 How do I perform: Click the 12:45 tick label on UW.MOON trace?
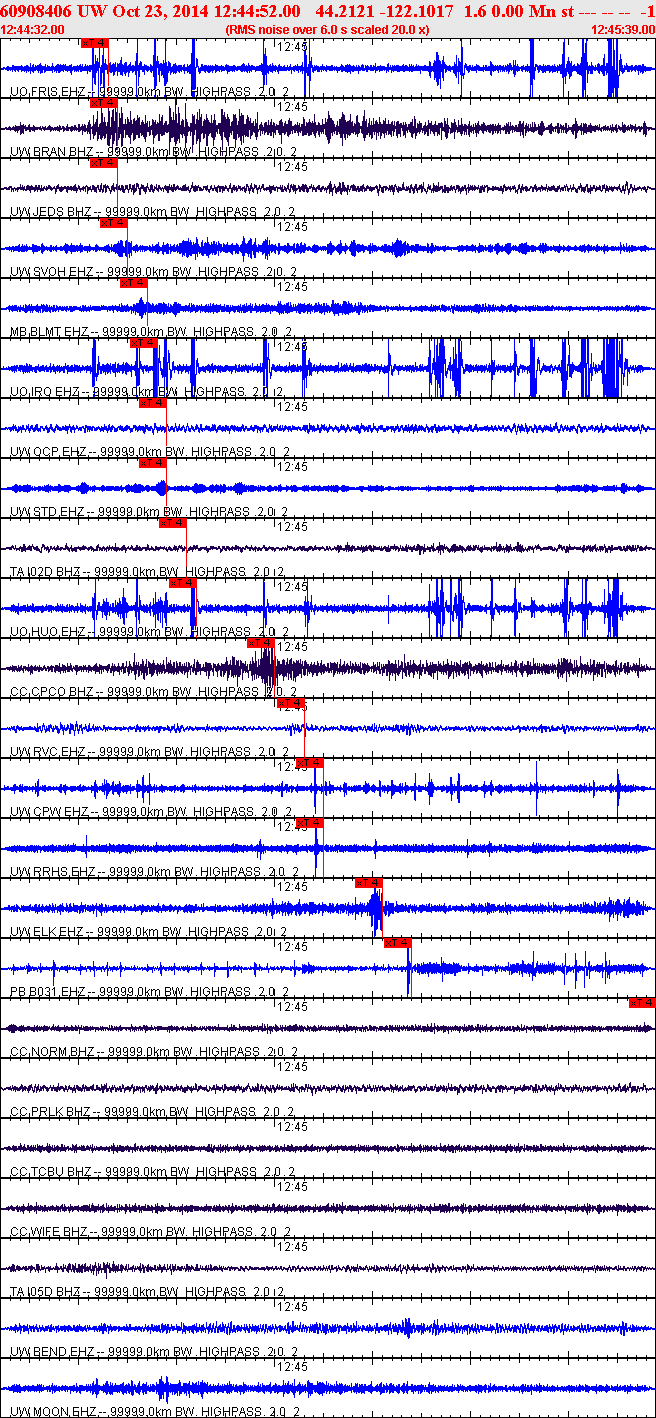click(292, 1366)
